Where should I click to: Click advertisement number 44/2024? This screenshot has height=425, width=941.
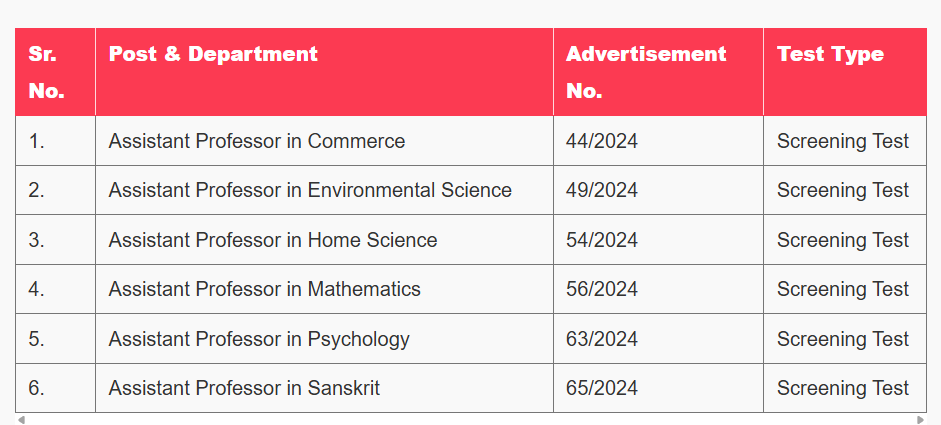pos(601,141)
